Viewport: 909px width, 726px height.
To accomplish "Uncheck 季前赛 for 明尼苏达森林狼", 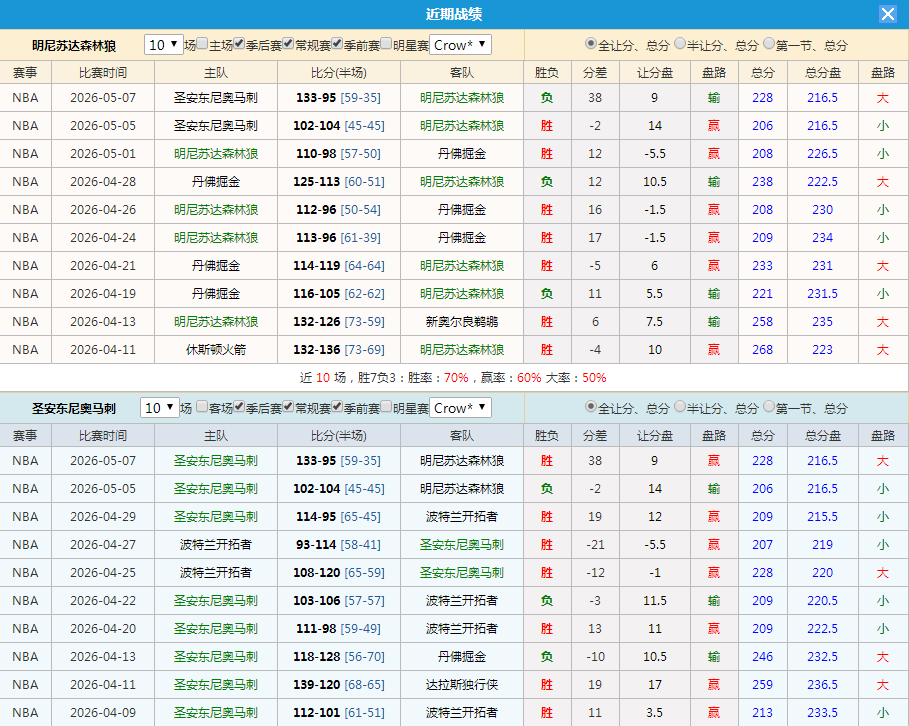I will (337, 43).
